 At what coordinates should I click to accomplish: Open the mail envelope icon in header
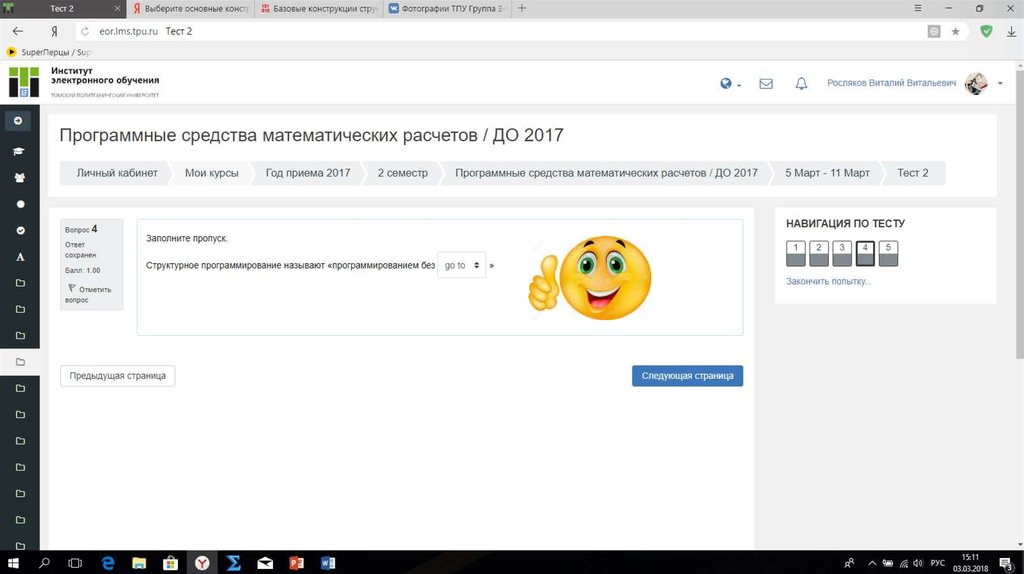point(766,84)
